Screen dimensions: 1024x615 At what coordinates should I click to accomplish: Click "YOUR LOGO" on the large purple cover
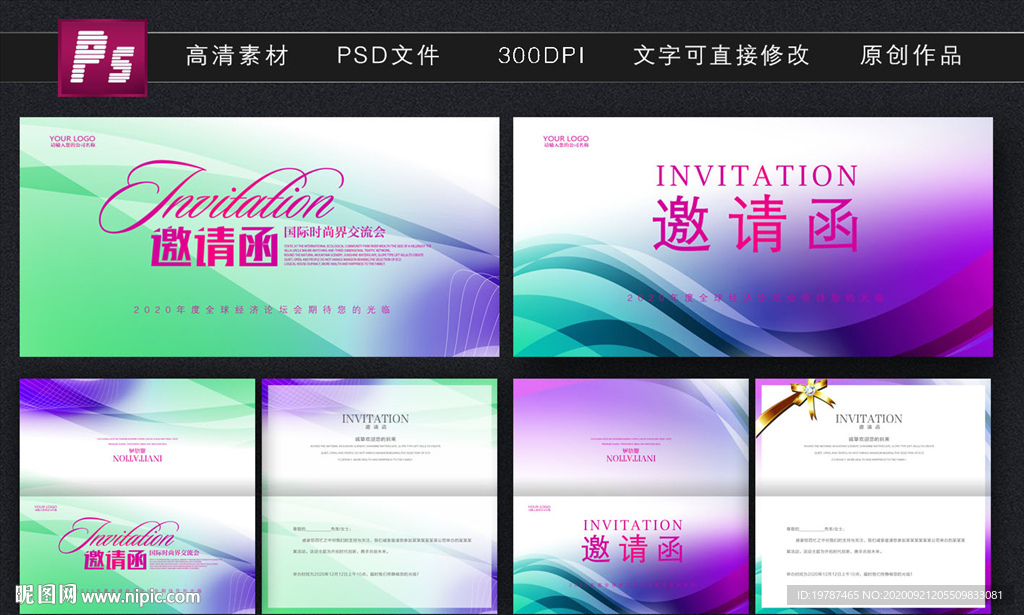point(566,139)
